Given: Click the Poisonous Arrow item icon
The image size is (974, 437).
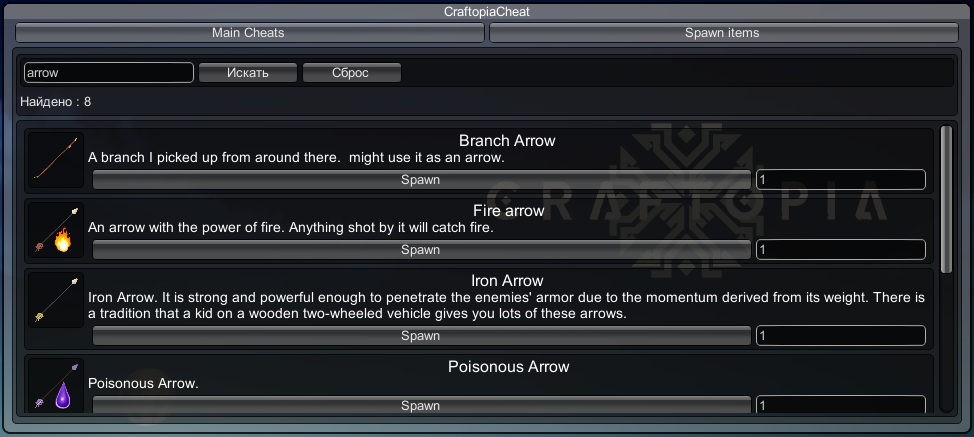Looking at the screenshot, I should [56, 385].
